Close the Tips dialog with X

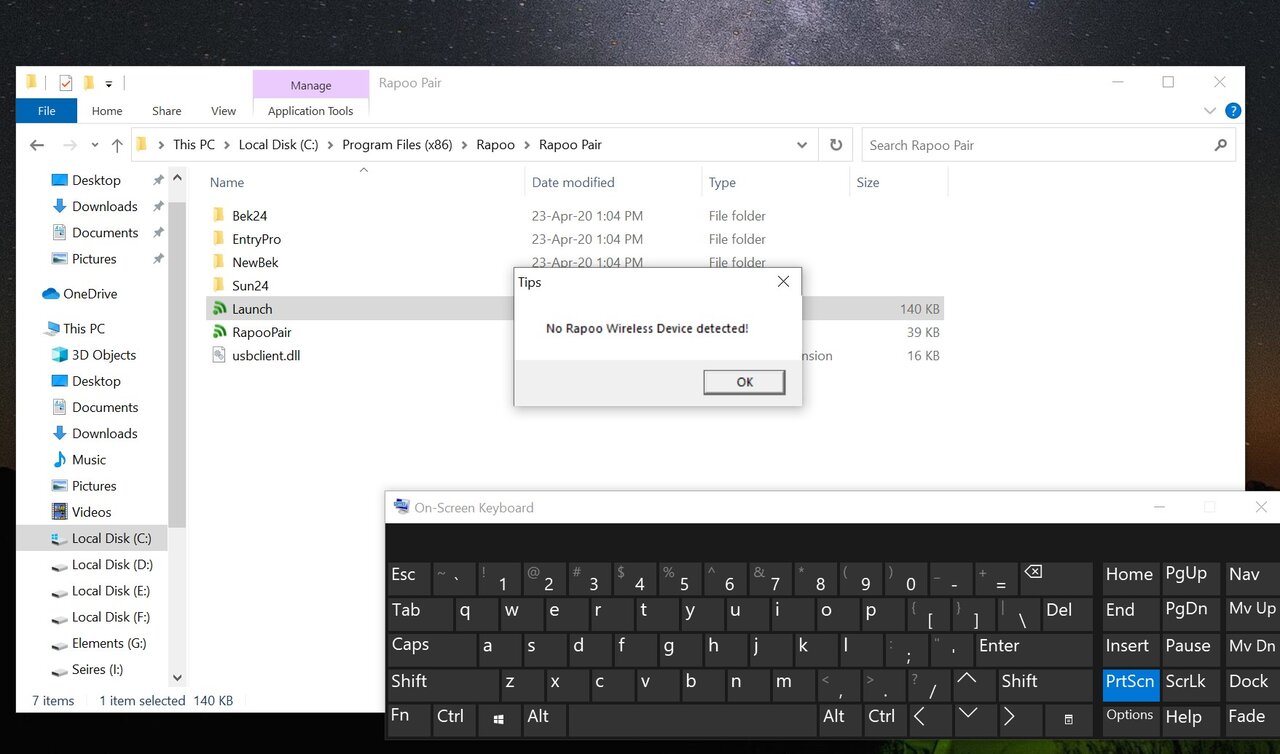783,282
